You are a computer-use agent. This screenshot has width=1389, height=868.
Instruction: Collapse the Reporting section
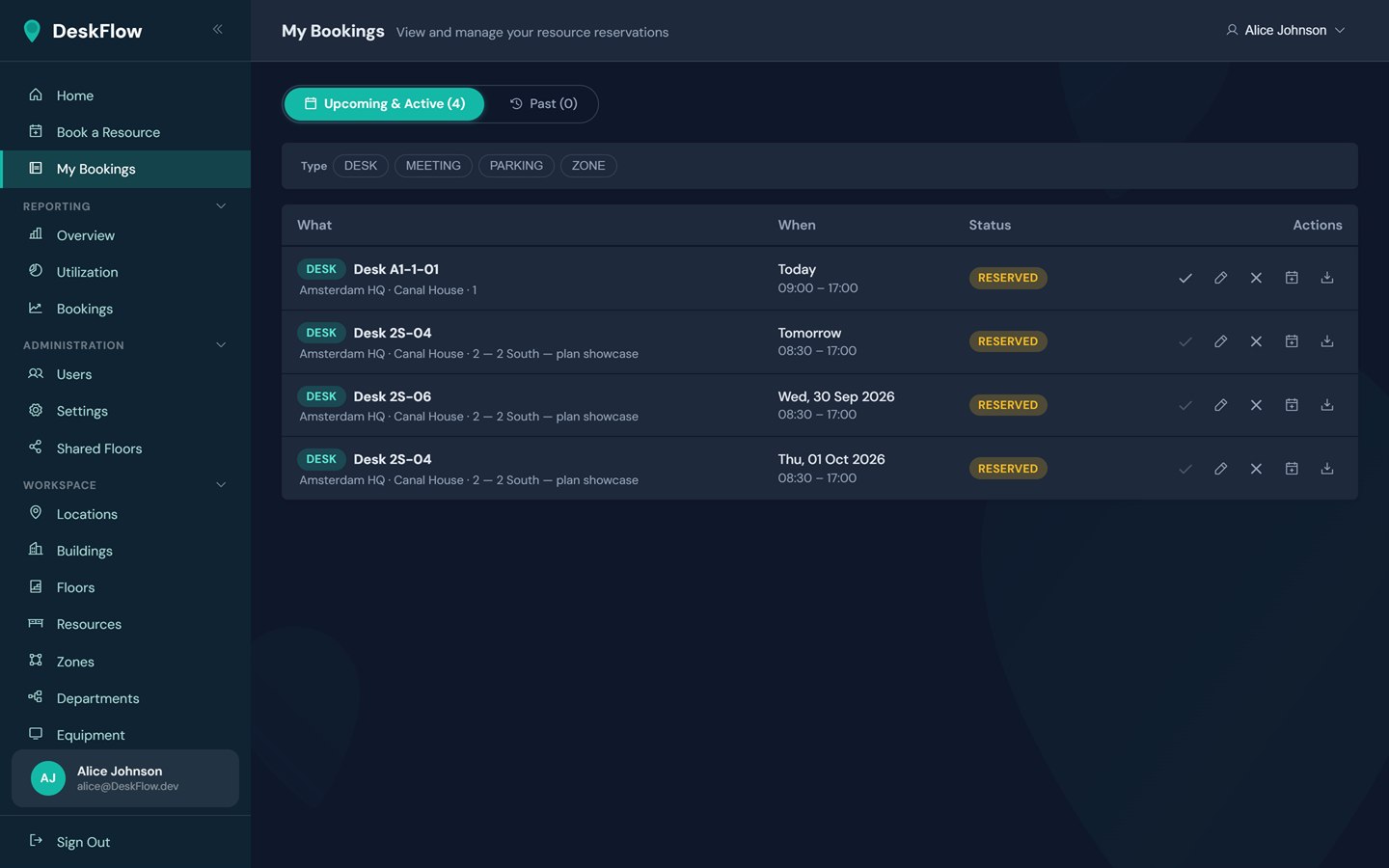coord(221,206)
